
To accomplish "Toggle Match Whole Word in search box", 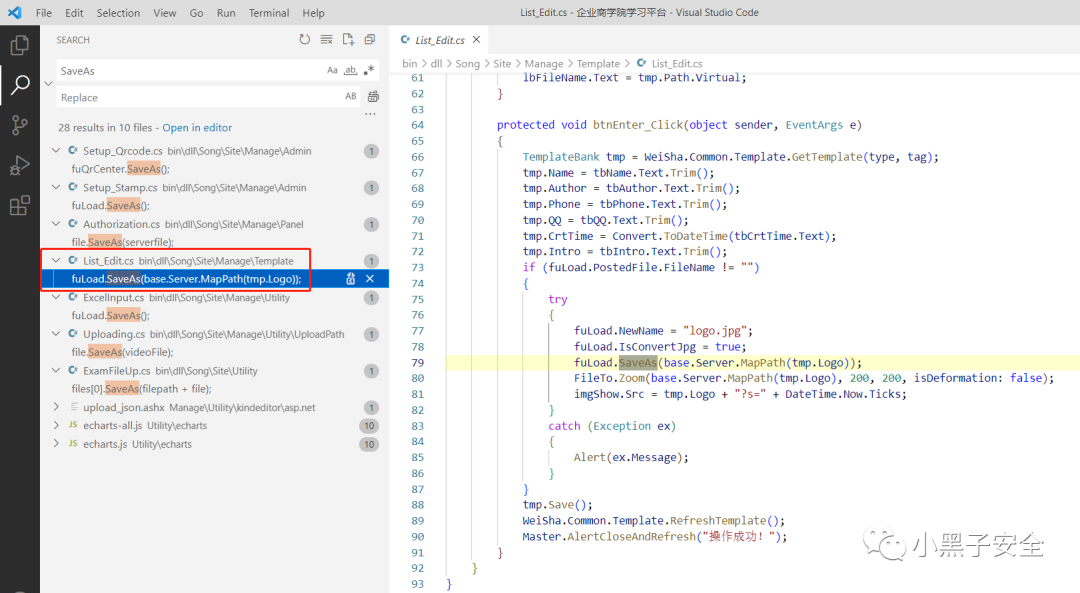I will point(351,70).
